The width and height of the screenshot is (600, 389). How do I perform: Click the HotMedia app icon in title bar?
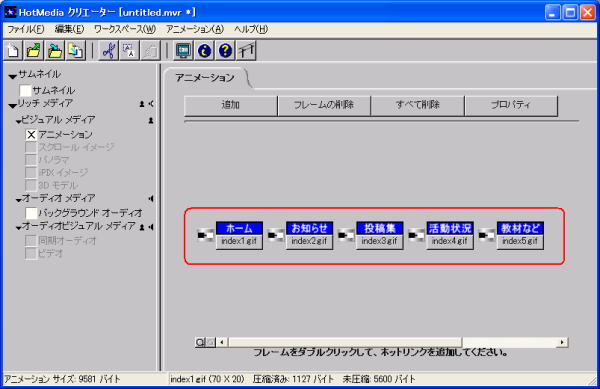[10, 12]
